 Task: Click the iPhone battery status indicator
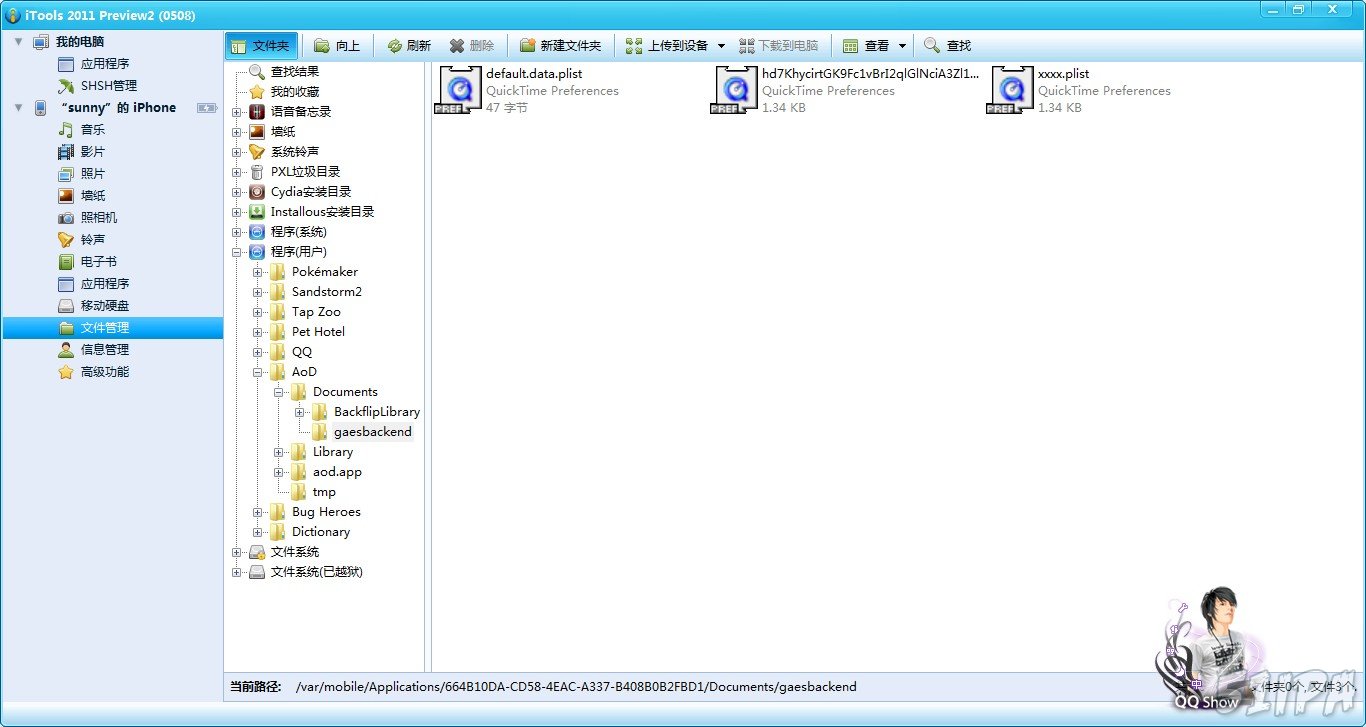pos(207,108)
